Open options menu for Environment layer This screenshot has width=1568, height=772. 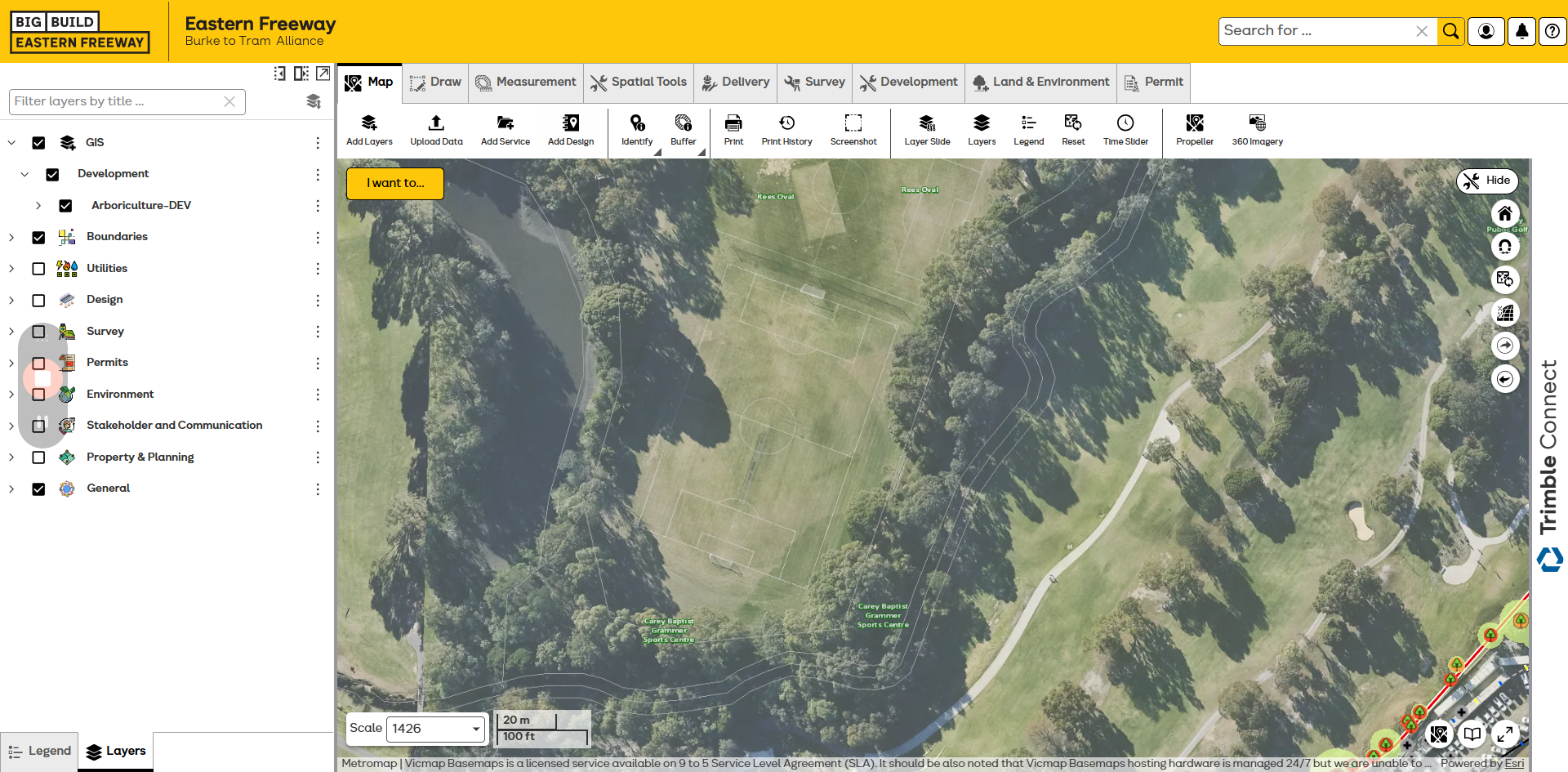(318, 395)
